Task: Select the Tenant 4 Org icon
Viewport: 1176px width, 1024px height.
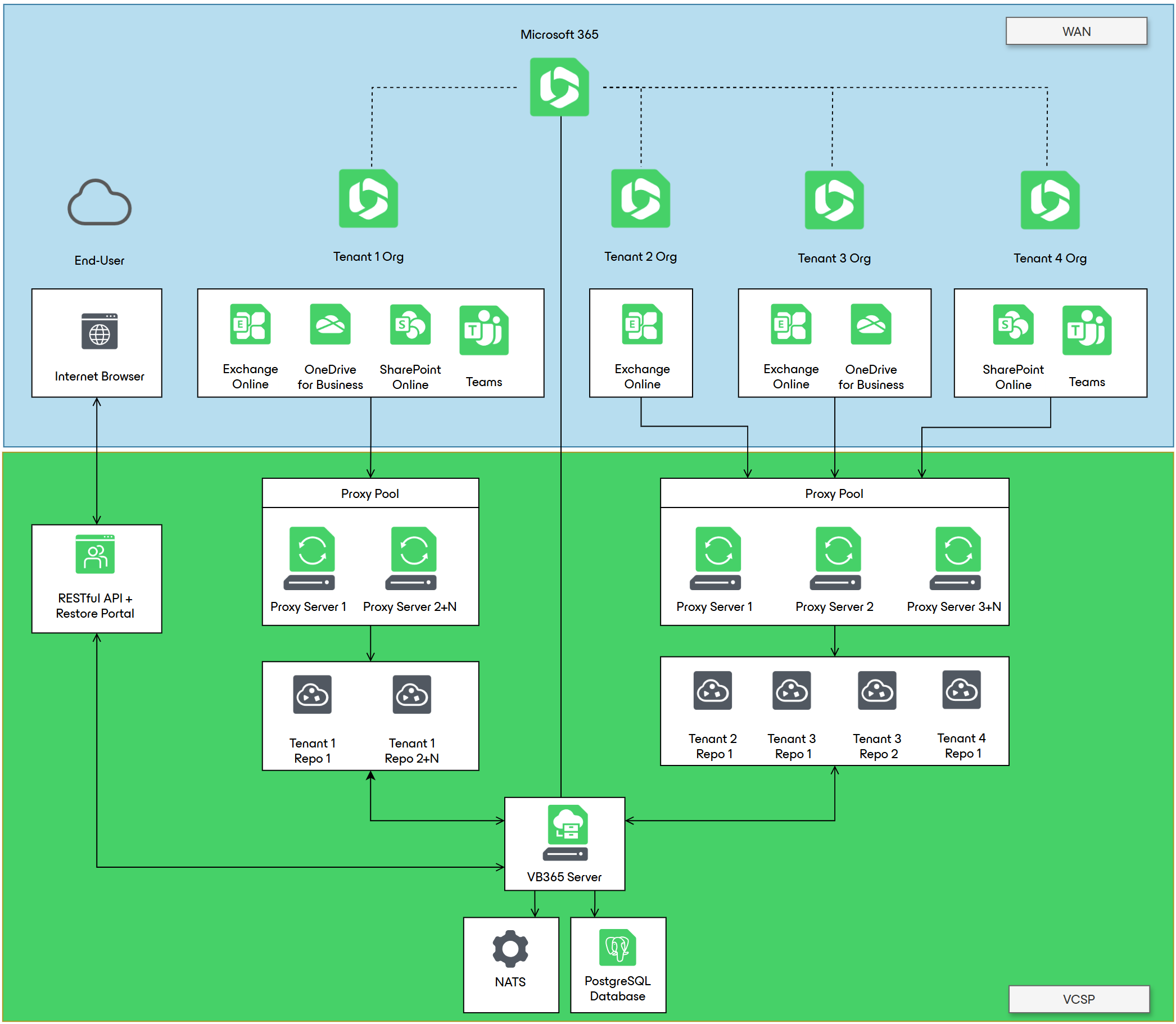Action: [1050, 200]
